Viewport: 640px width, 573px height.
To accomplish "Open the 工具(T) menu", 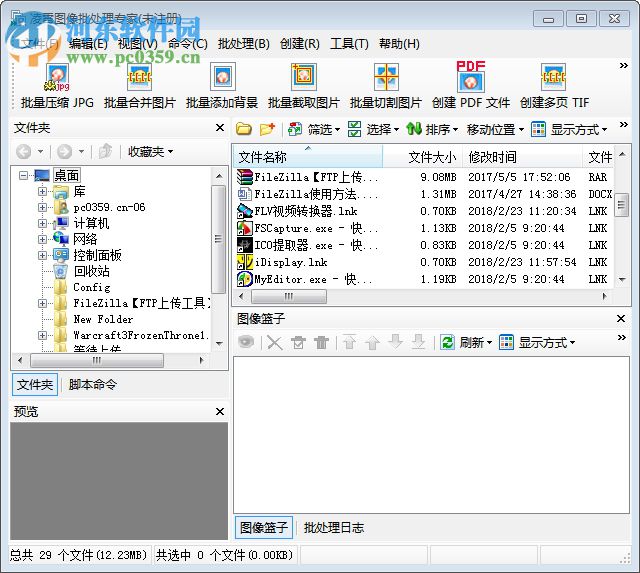I will 349,43.
